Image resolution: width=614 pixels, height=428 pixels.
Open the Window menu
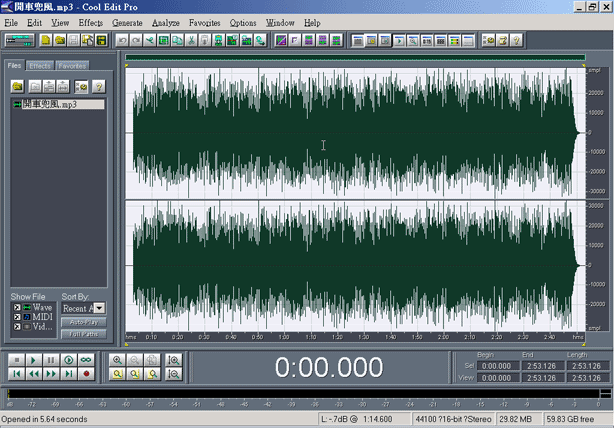coord(280,23)
